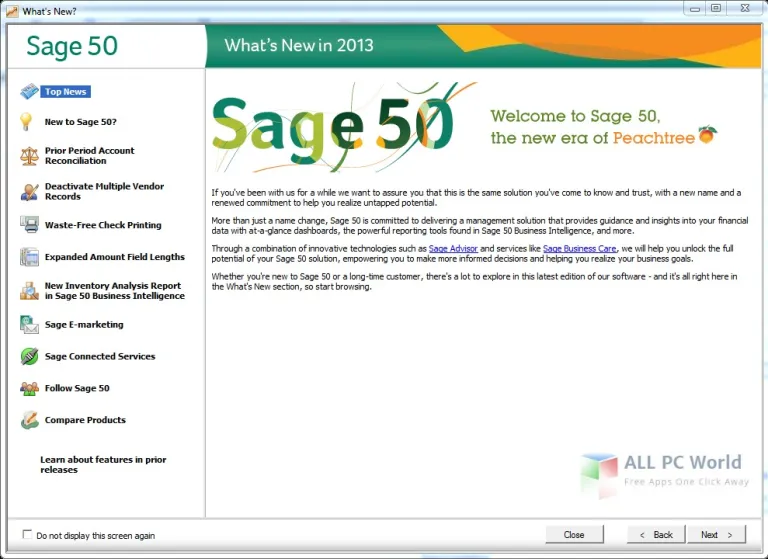768x559 pixels.
Task: Open 'Learn about features in prior releases'
Action: [103, 465]
